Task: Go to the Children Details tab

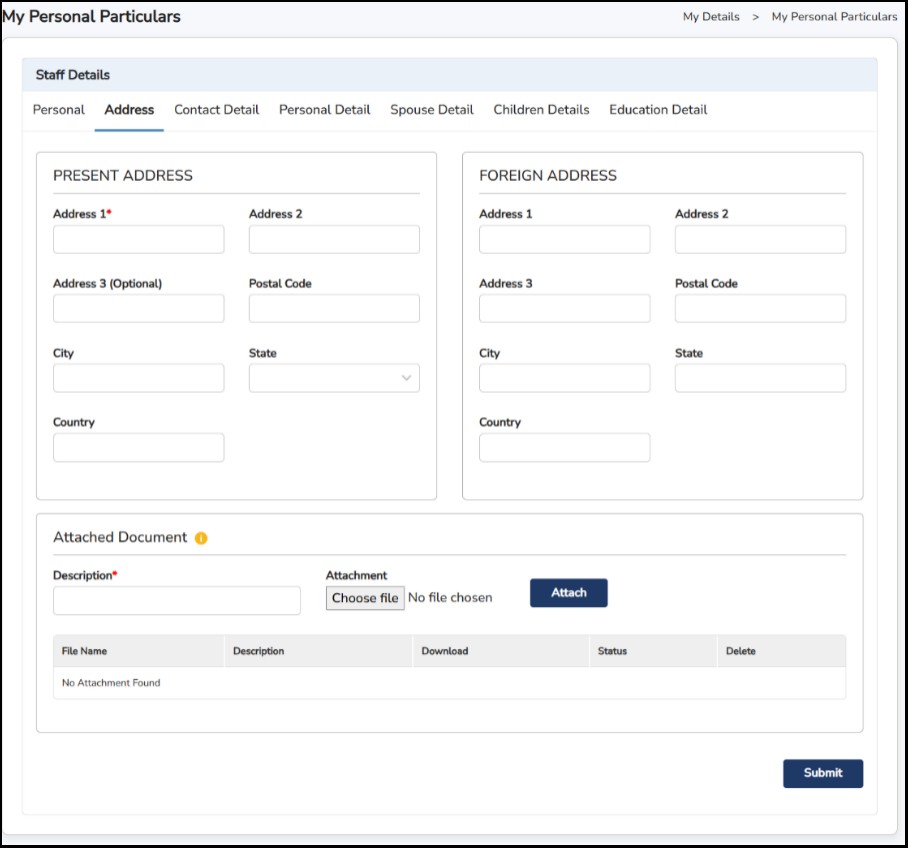Action: [x=541, y=110]
